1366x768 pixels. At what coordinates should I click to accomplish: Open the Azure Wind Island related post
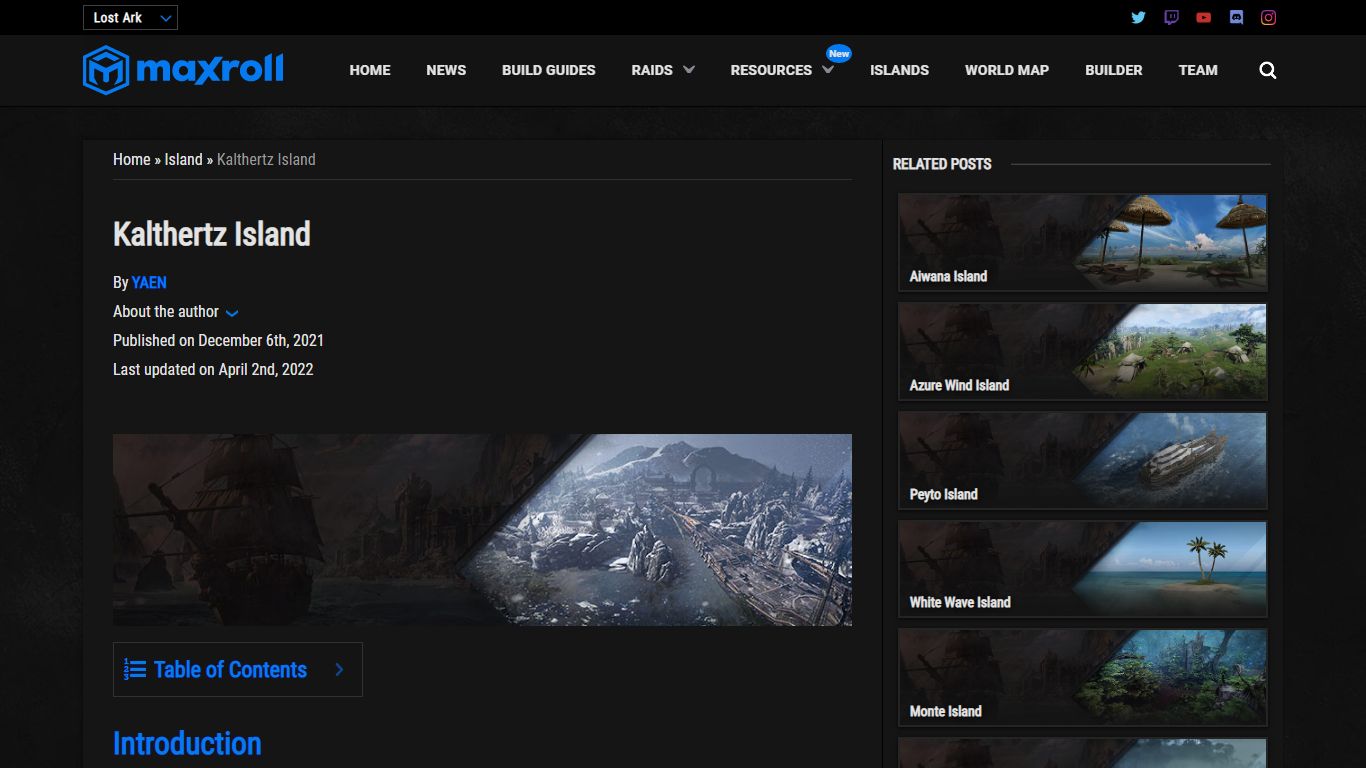pyautogui.click(x=1083, y=352)
